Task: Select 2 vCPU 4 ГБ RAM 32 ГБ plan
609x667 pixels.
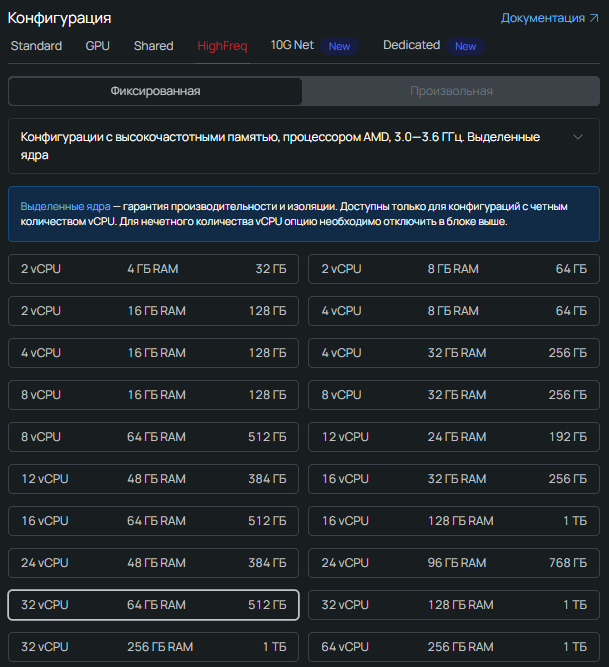Action: (153, 269)
